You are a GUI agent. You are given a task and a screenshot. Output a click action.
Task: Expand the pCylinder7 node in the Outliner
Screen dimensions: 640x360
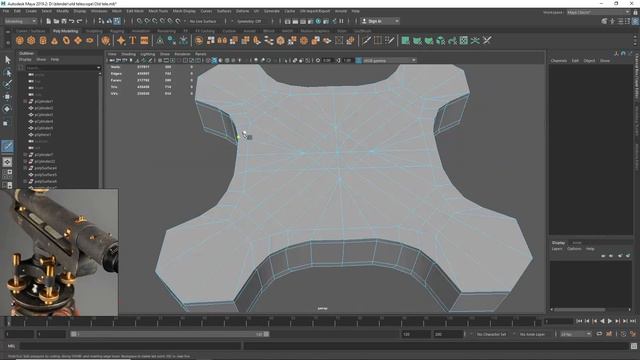coord(25,155)
